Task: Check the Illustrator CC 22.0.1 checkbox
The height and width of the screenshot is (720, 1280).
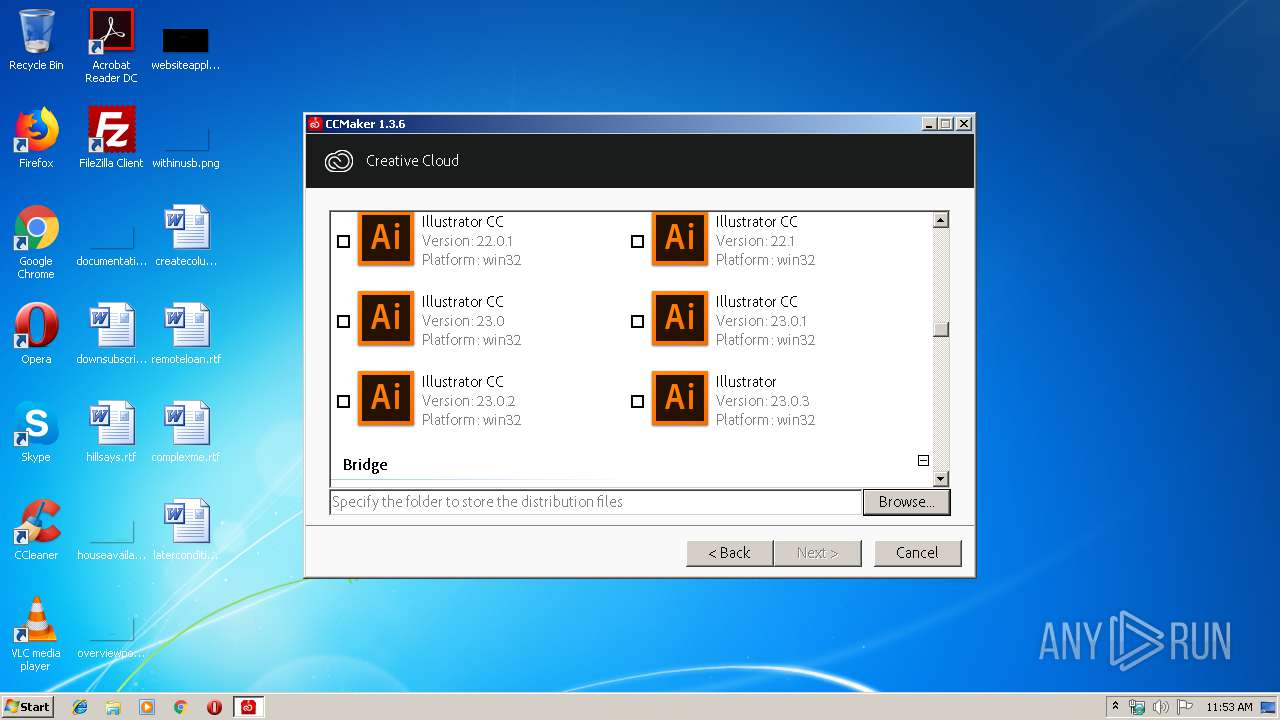Action: click(x=343, y=241)
